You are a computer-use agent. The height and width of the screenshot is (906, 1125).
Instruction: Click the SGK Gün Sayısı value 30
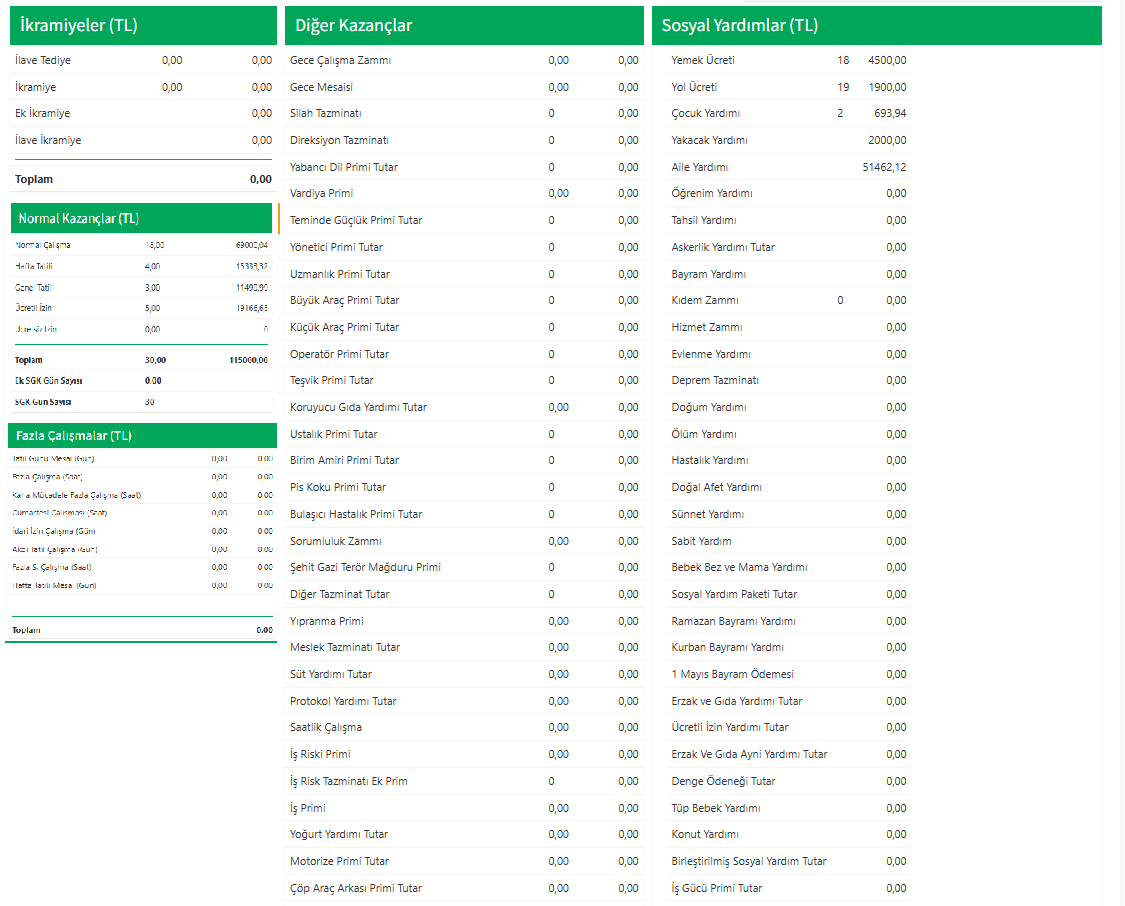pyautogui.click(x=150, y=402)
